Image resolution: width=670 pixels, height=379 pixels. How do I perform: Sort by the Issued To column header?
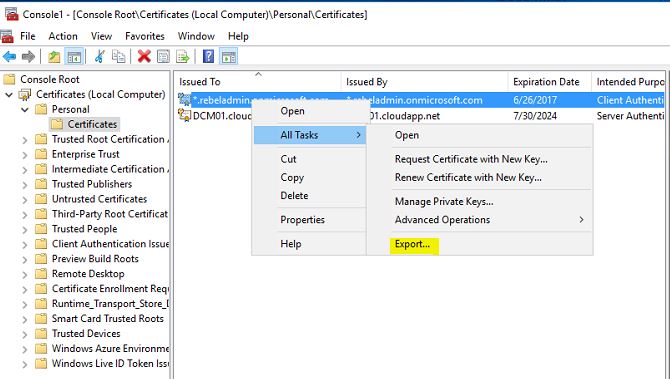(x=258, y=82)
